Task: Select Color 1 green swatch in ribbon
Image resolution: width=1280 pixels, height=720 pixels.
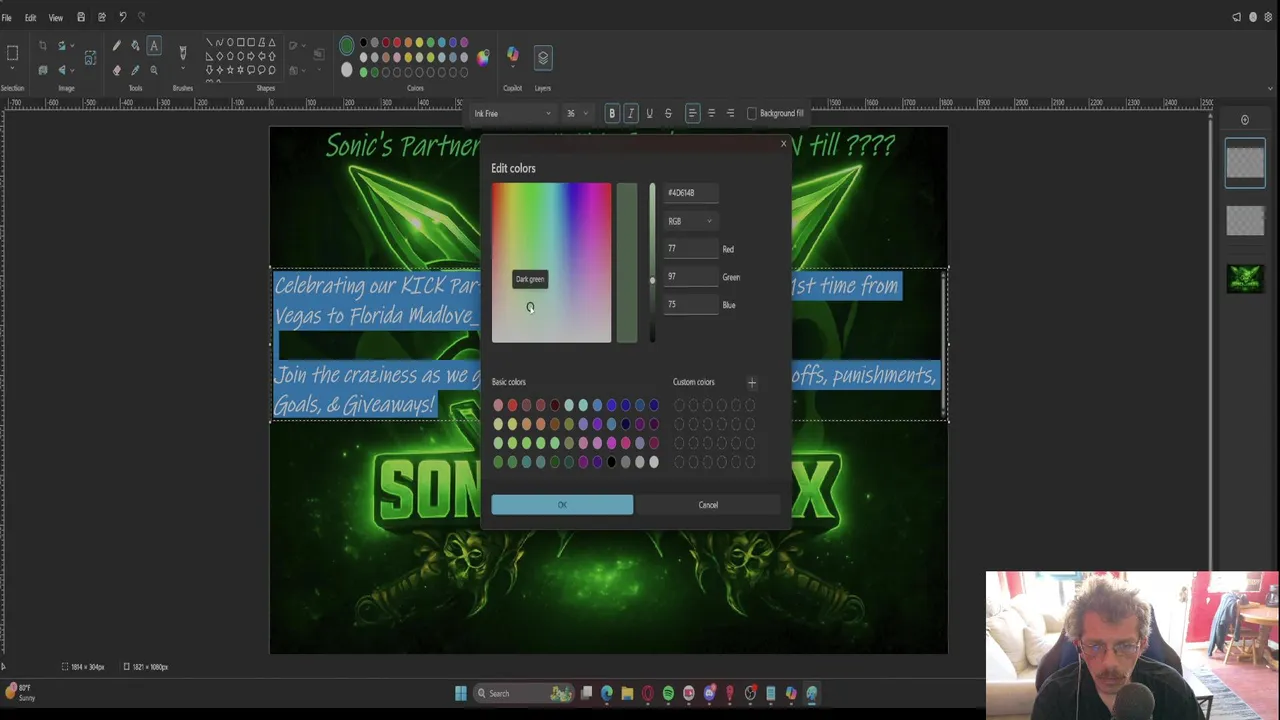Action: tap(347, 45)
